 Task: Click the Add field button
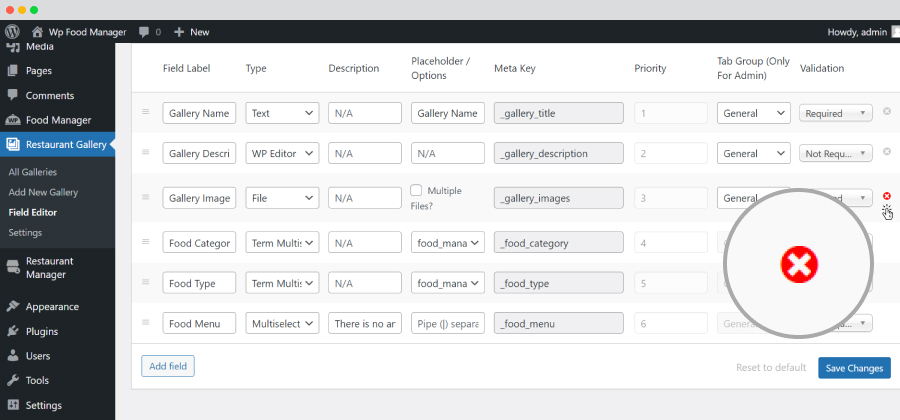[168, 366]
